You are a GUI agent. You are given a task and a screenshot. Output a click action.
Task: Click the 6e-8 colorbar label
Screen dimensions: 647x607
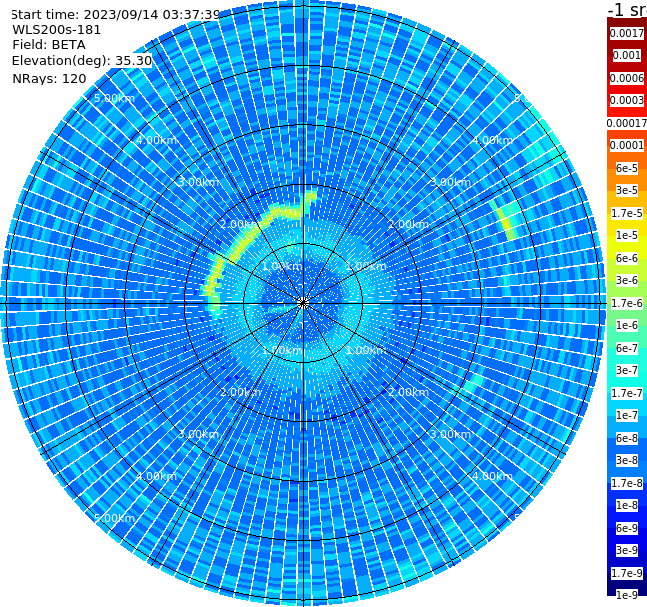627,438
